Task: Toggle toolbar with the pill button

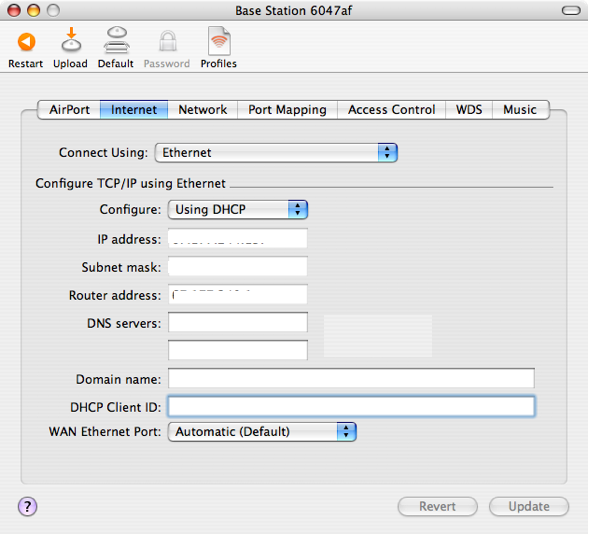Action: 571,11
